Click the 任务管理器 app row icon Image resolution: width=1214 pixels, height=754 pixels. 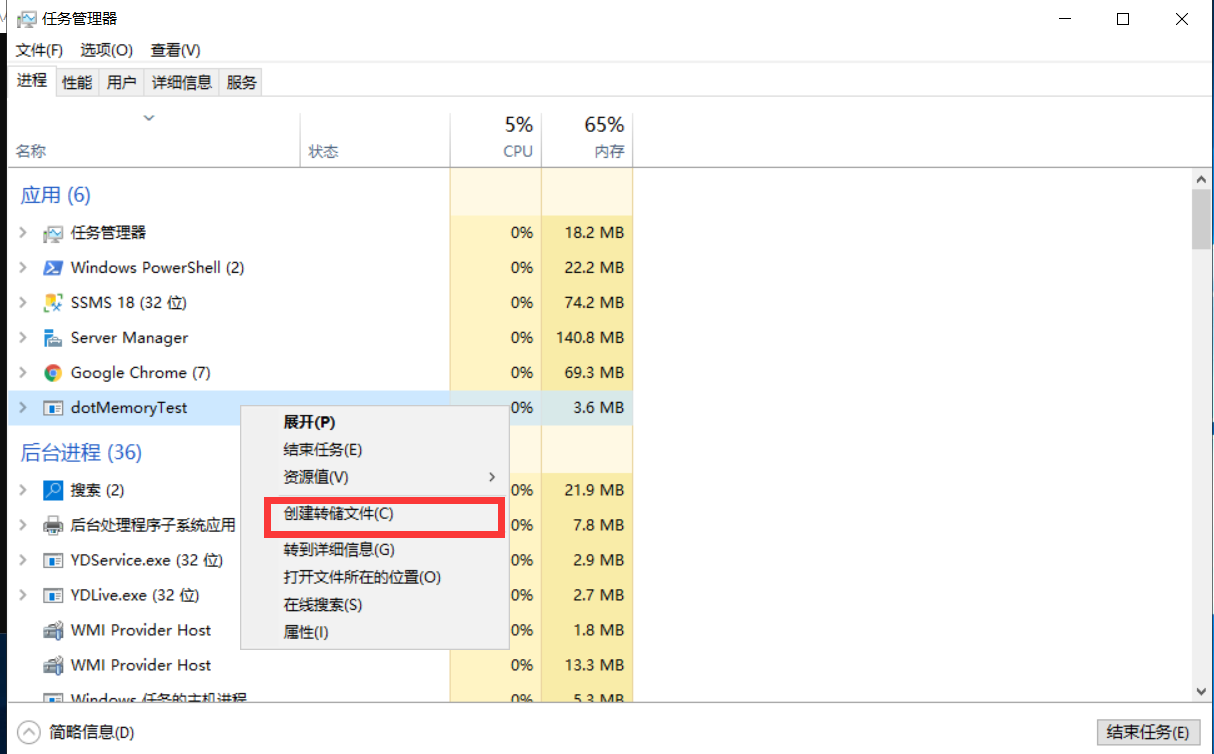53,233
